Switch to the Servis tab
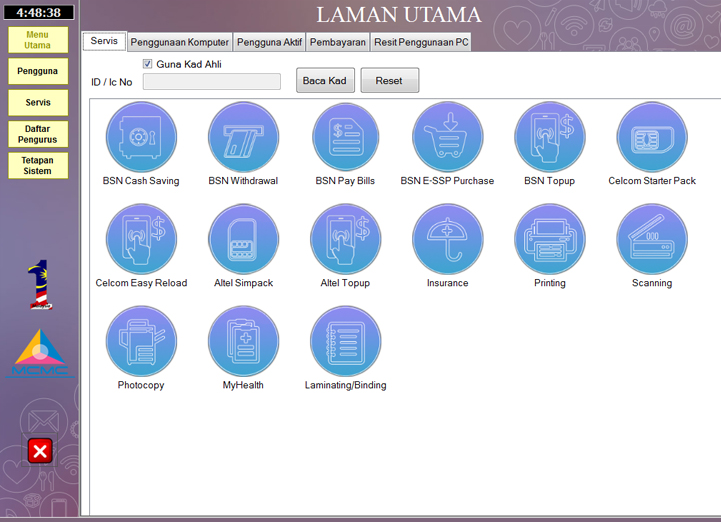The image size is (721, 522). point(104,41)
